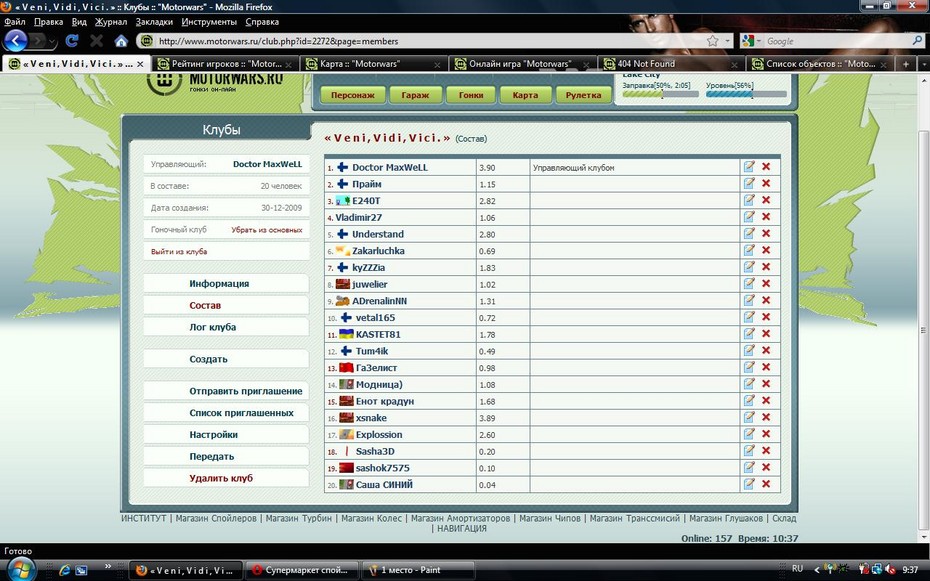Go back with Firefox back arrow
The width and height of the screenshot is (930, 581).
coord(16,41)
